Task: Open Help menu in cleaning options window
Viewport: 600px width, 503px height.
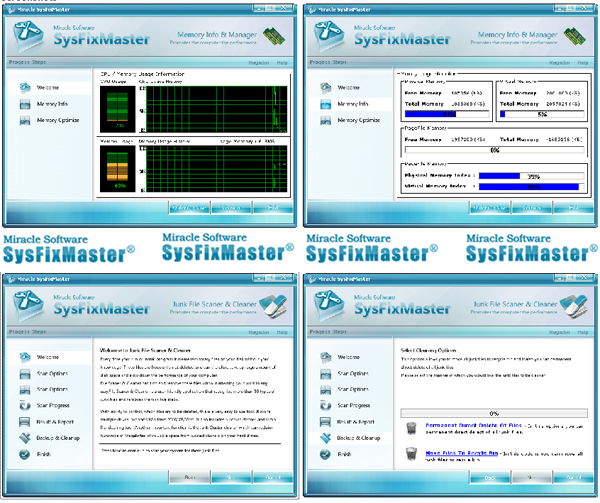Action: [x=583, y=332]
